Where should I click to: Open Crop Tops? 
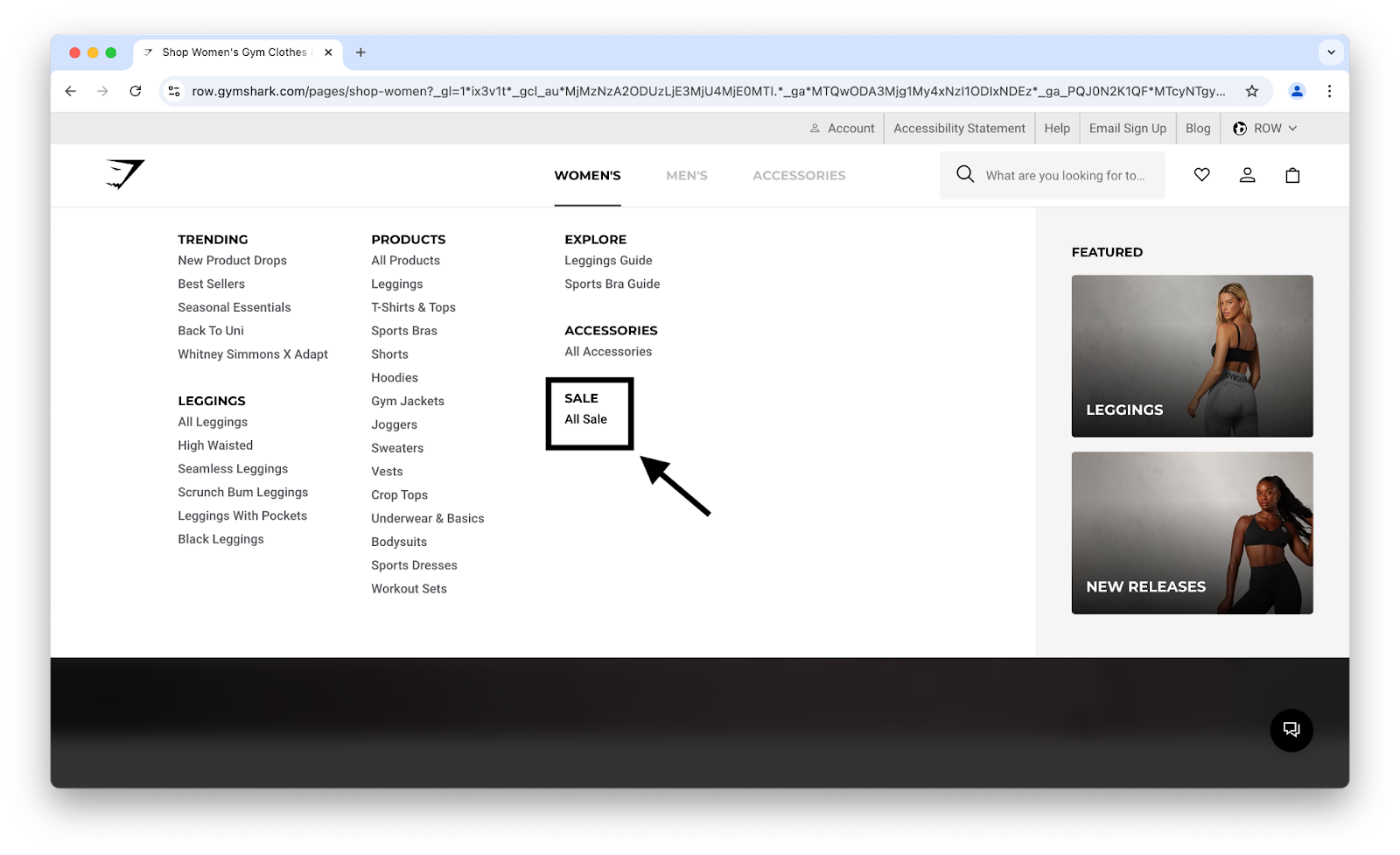pos(399,495)
